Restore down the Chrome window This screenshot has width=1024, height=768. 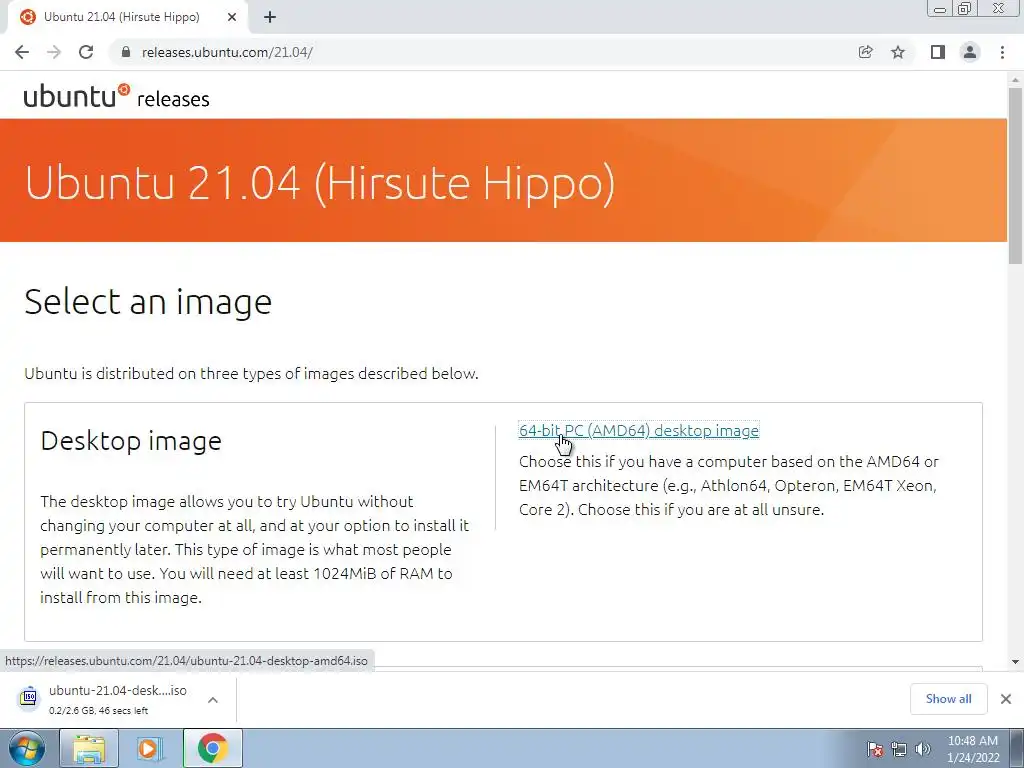(x=965, y=8)
